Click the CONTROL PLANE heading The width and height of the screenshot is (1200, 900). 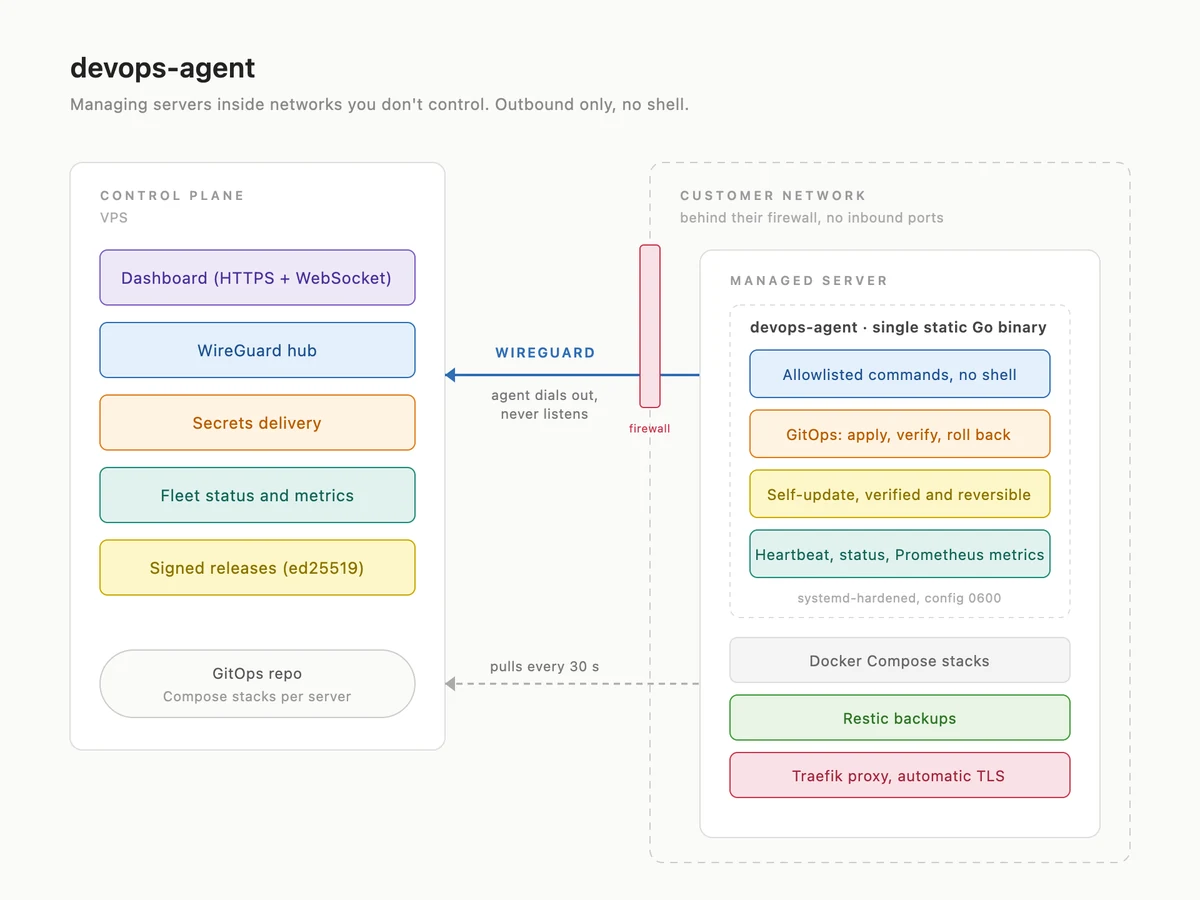[x=172, y=196]
